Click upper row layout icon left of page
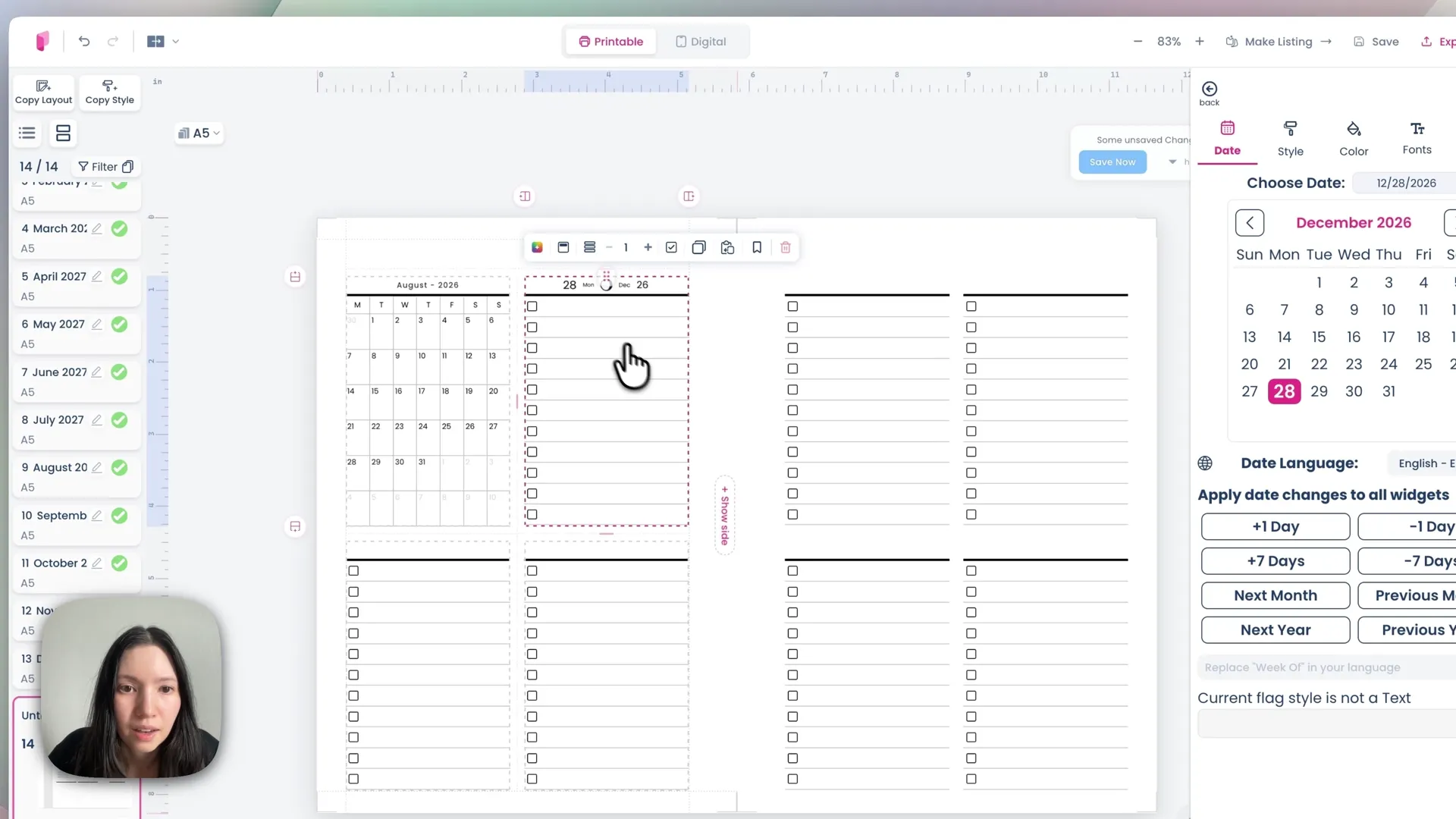The height and width of the screenshot is (819, 1456). 295,277
